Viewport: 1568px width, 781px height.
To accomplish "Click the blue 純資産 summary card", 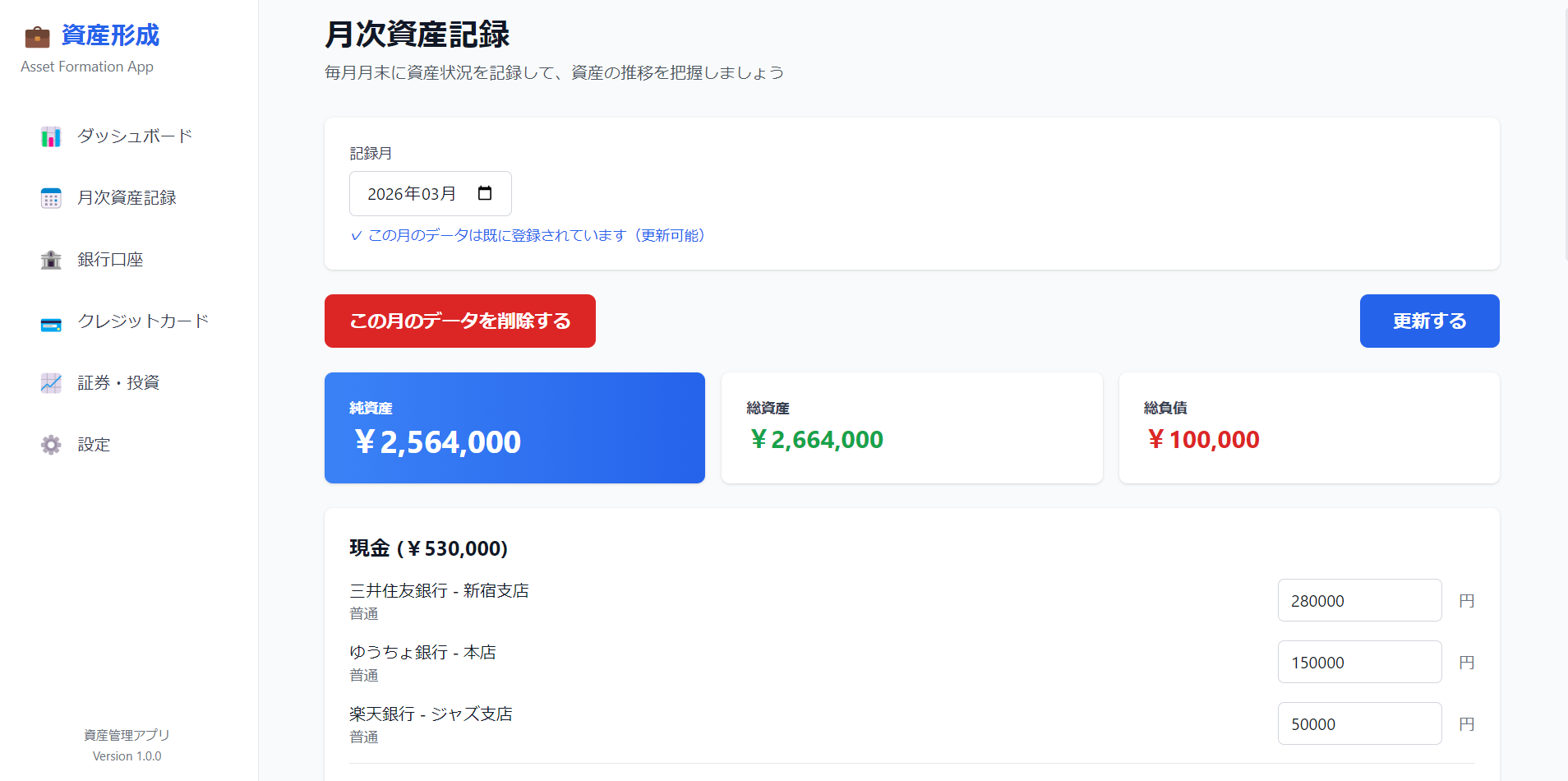I will click(514, 427).
